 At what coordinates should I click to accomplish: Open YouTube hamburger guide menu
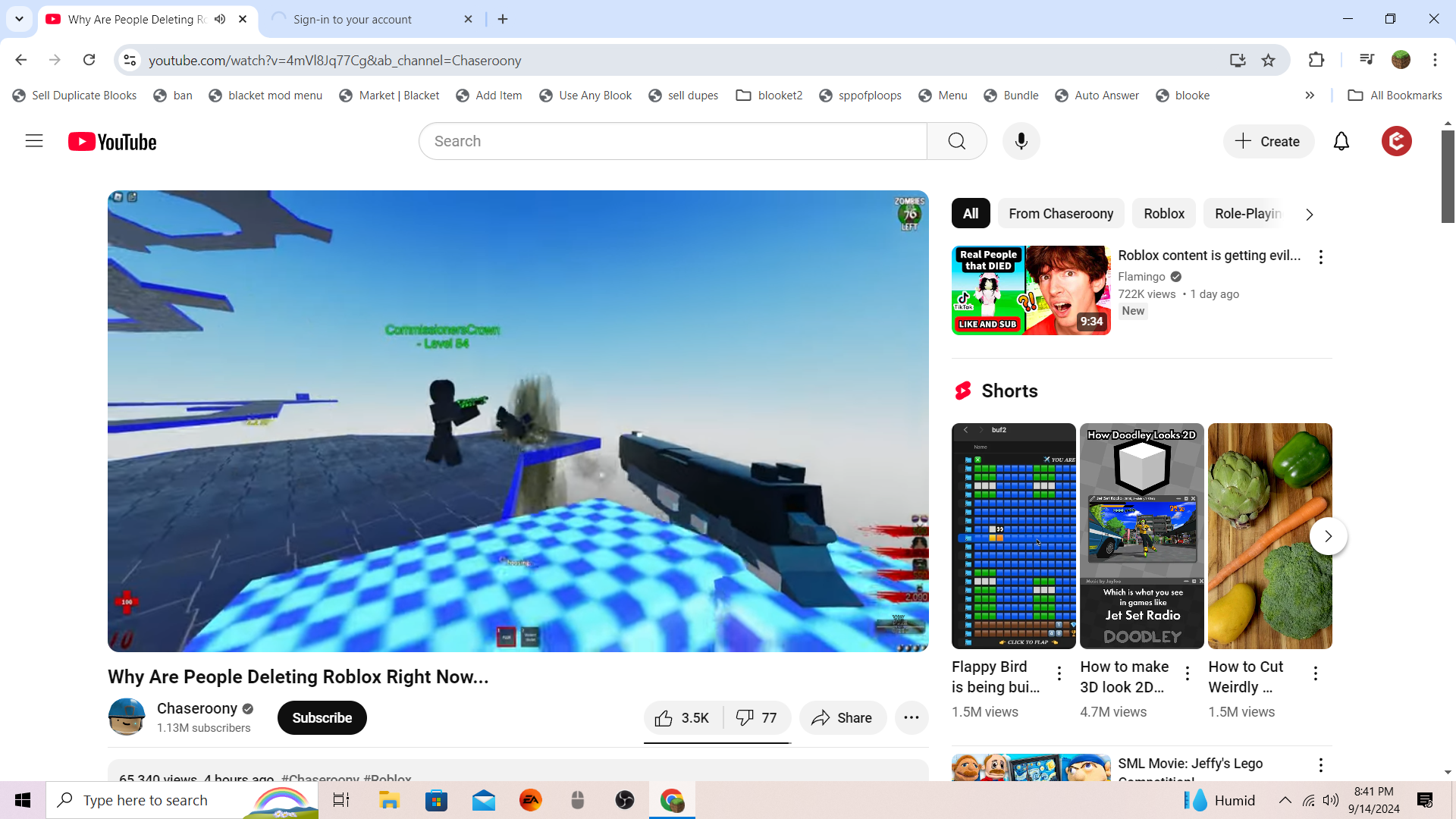(x=34, y=141)
